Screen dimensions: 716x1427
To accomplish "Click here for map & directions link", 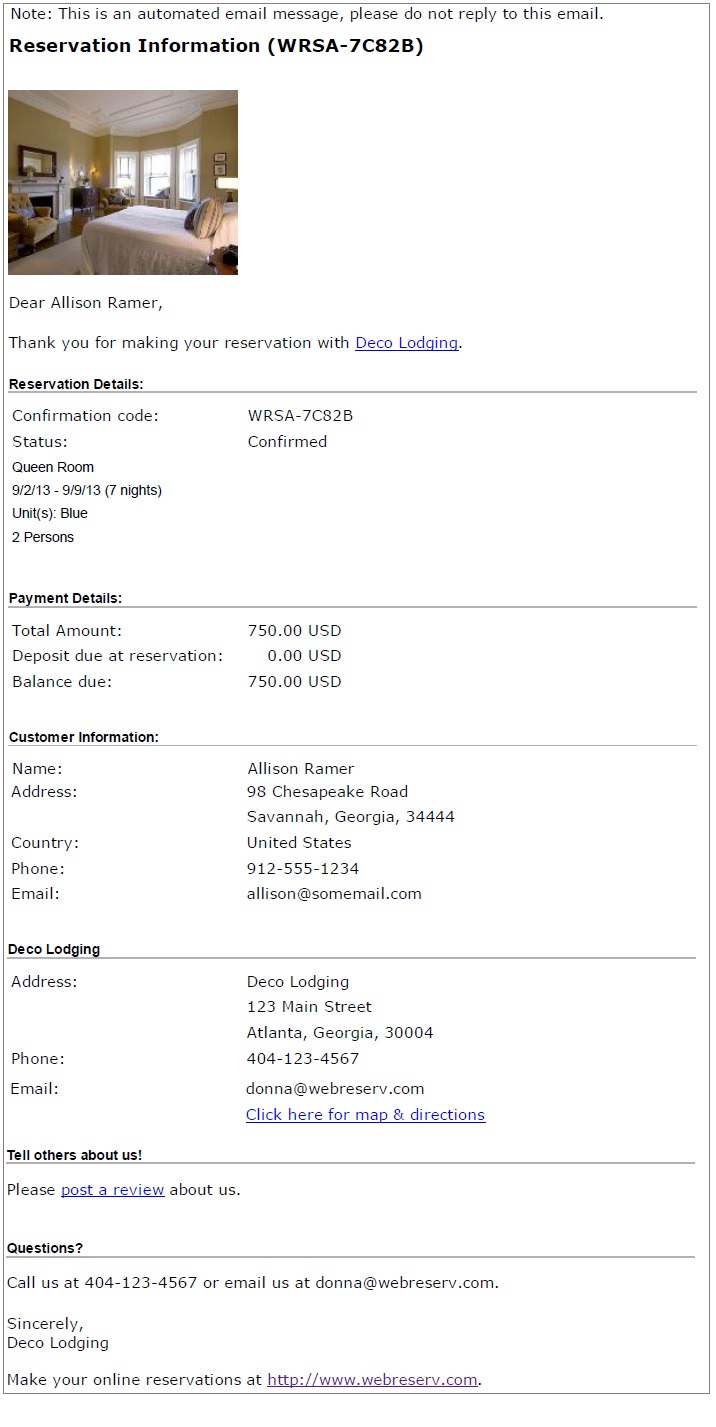I will (365, 1115).
